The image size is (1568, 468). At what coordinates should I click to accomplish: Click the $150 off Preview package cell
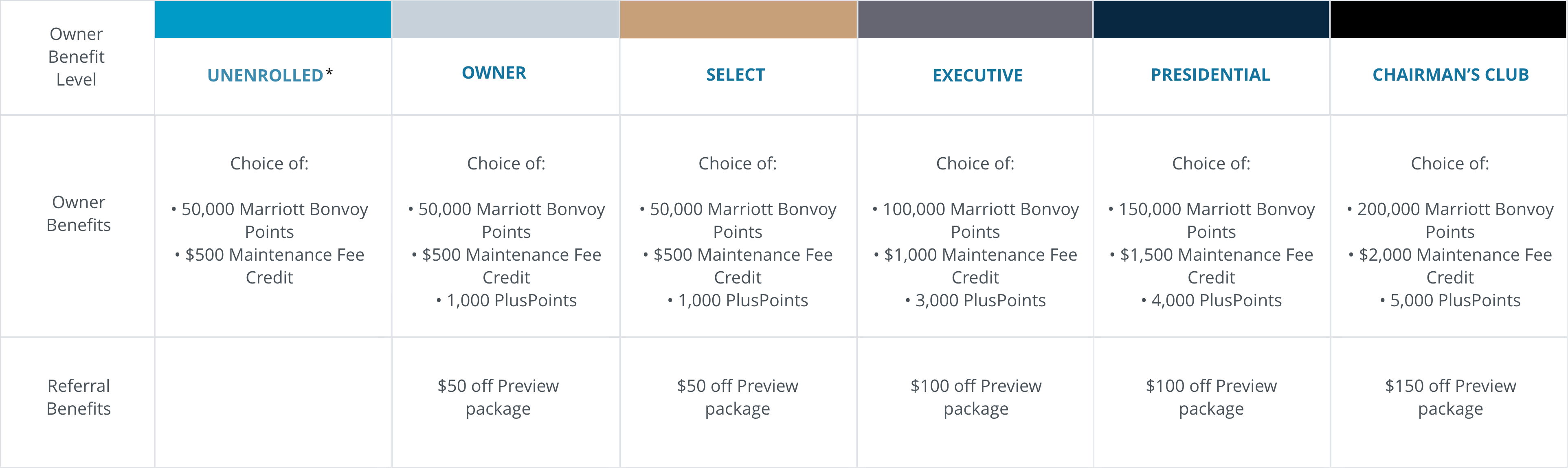pyautogui.click(x=1451, y=397)
